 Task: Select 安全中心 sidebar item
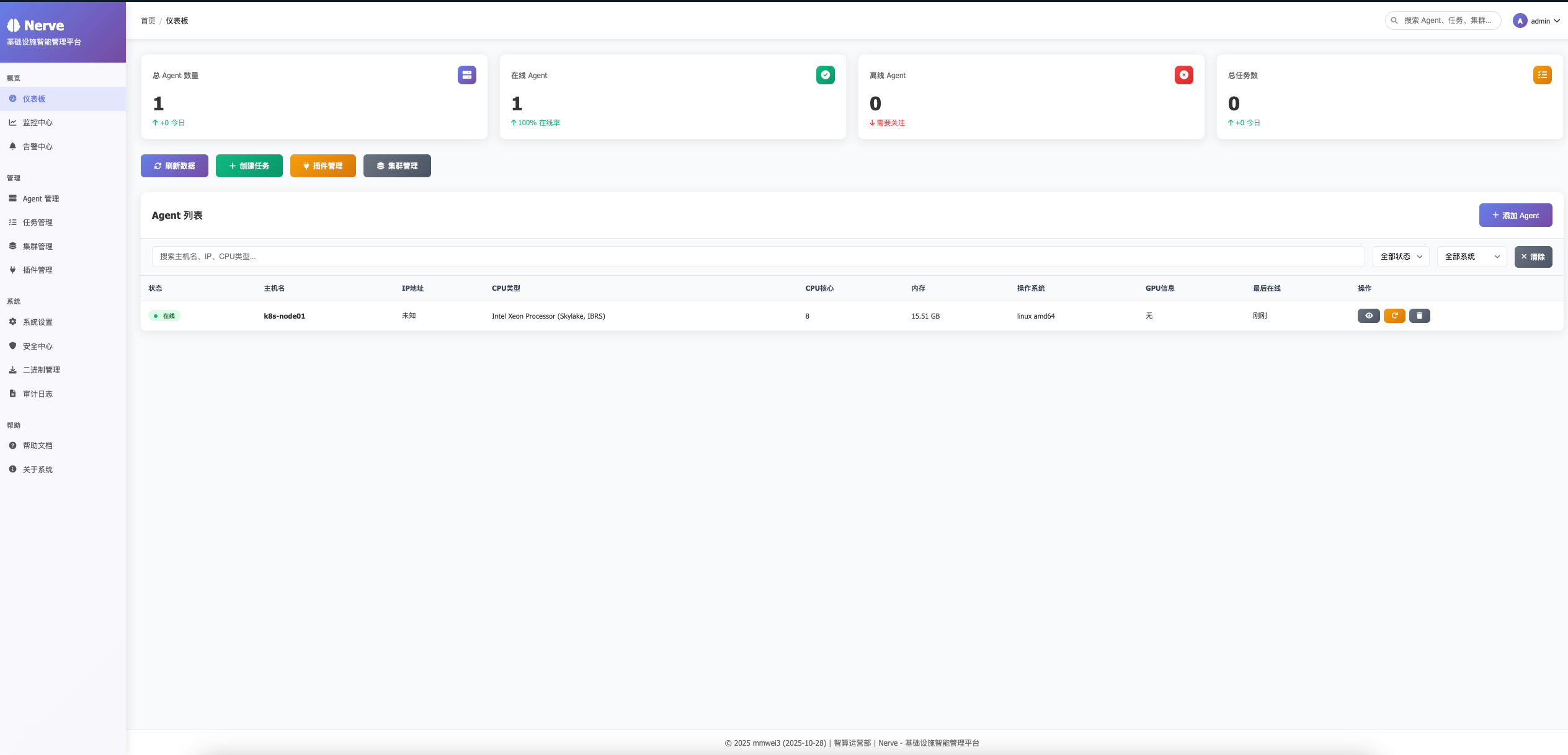(x=38, y=347)
